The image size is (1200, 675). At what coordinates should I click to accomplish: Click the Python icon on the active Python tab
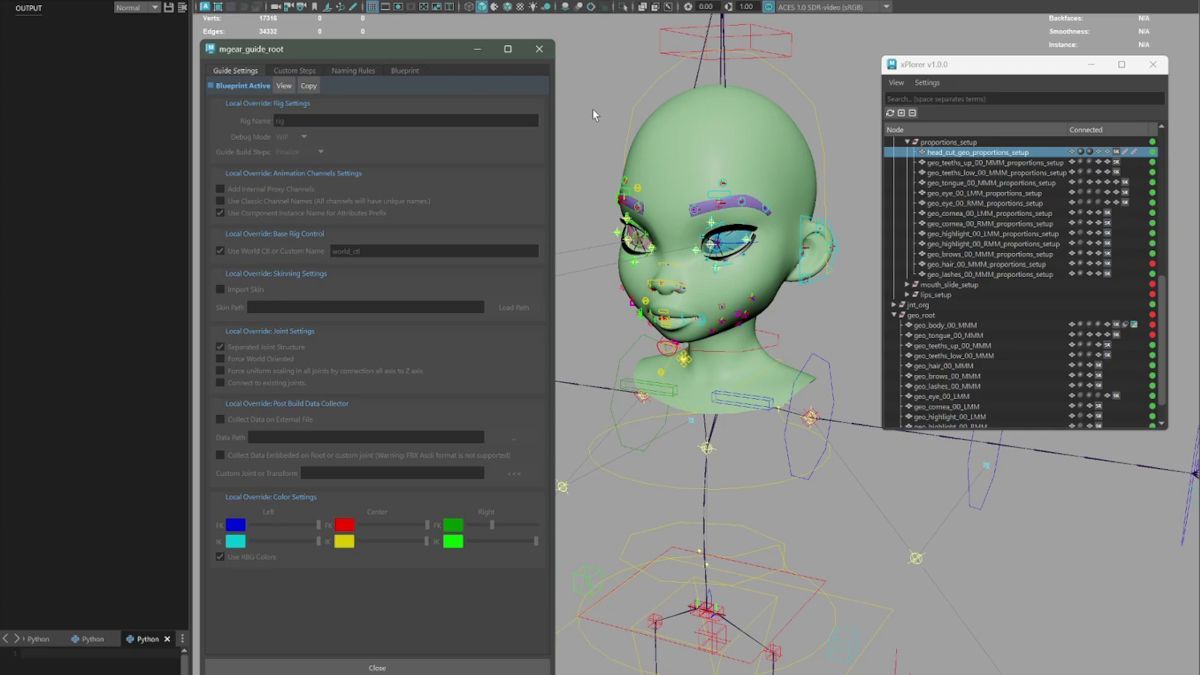click(130, 639)
